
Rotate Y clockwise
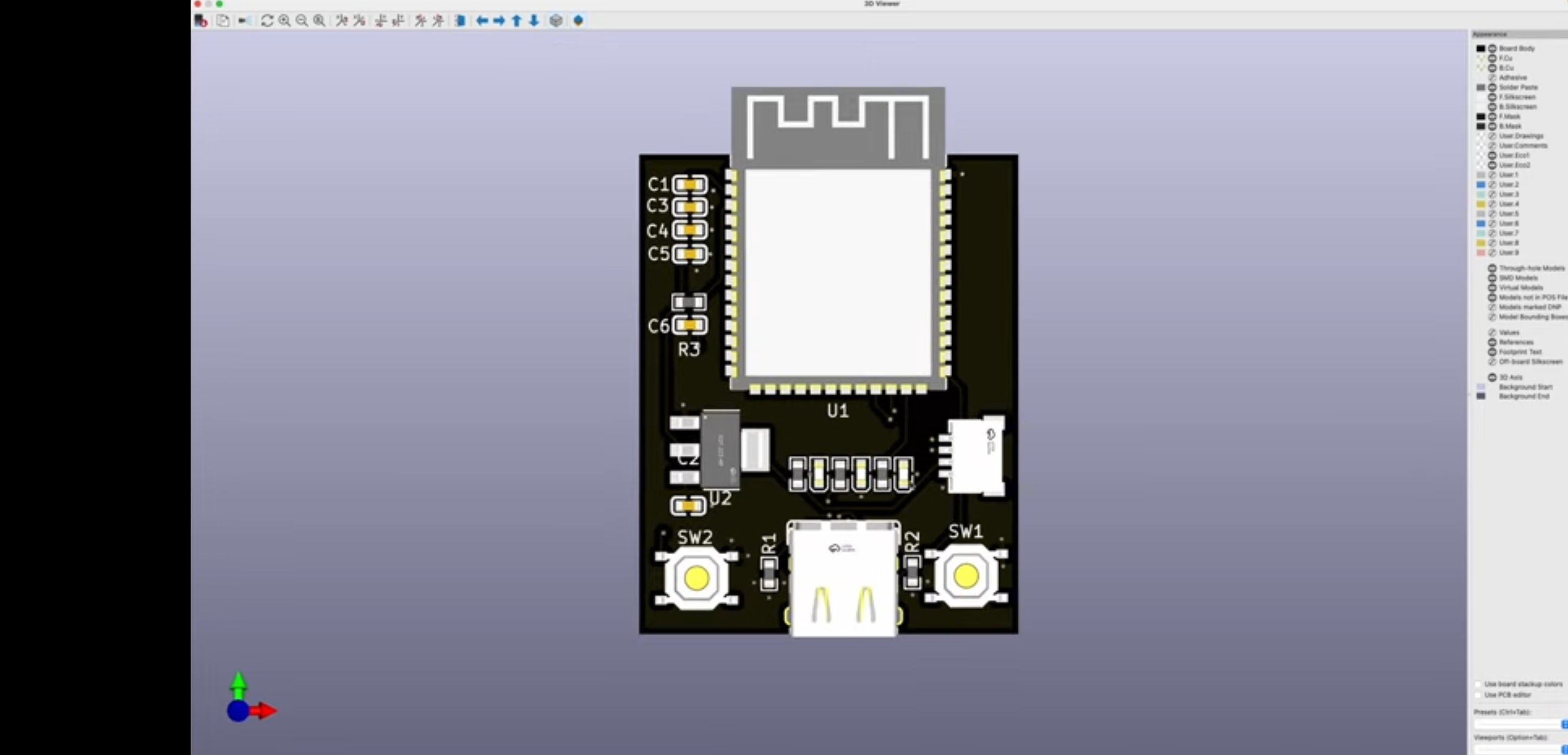point(381,21)
